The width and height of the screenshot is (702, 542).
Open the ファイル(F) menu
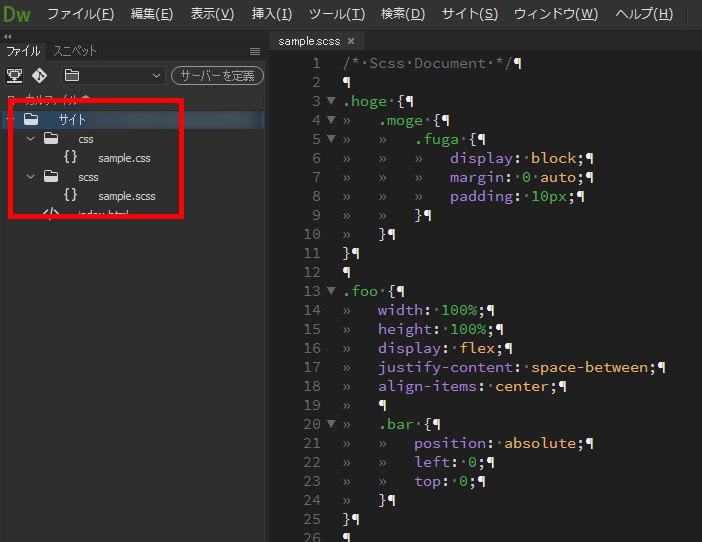(x=81, y=14)
